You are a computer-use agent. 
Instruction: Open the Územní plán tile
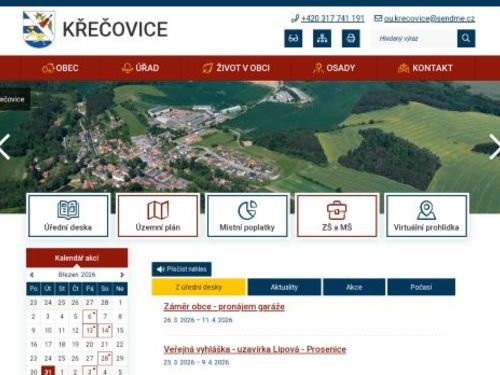click(x=158, y=216)
